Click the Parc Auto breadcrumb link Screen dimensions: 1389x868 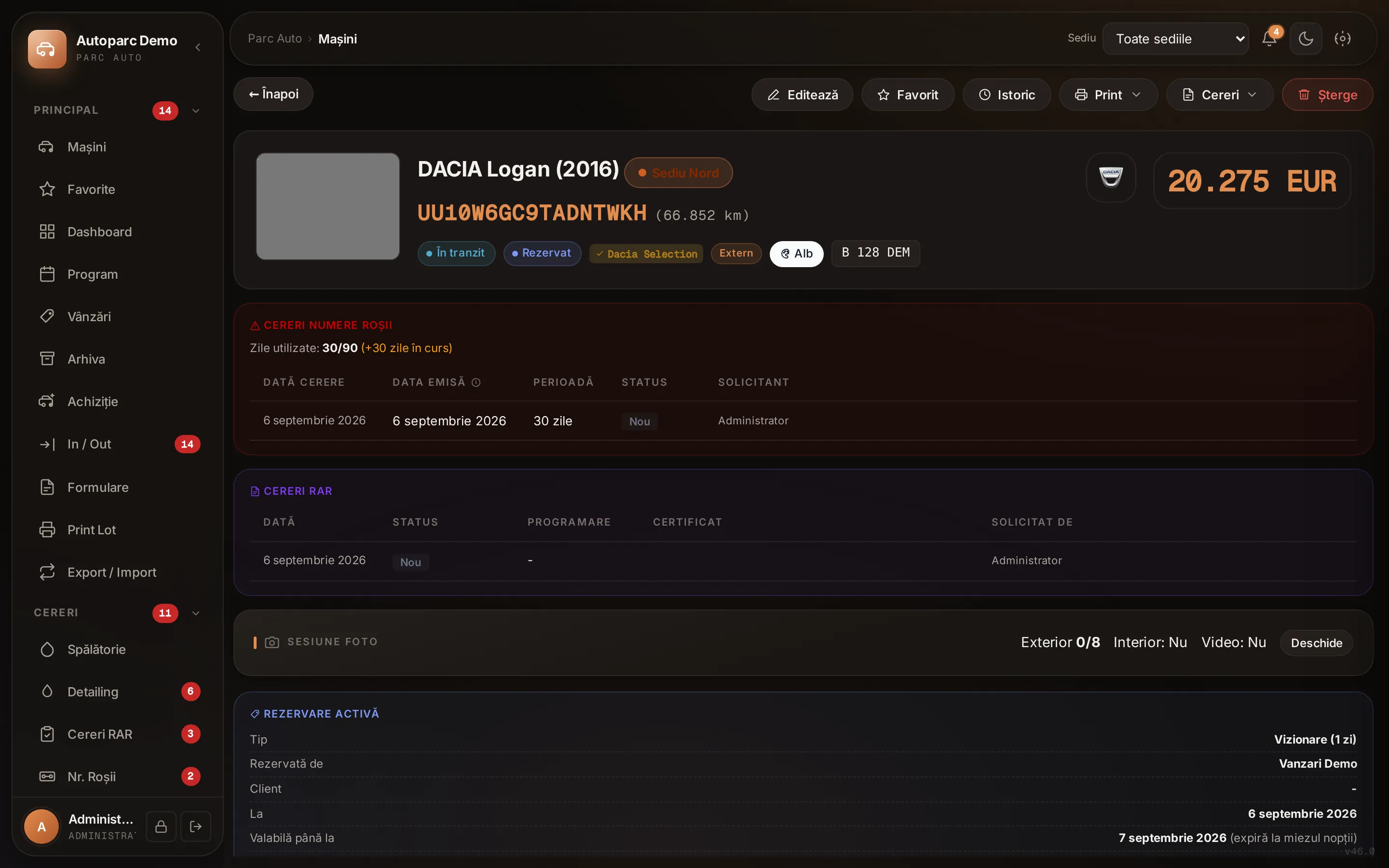(274, 39)
